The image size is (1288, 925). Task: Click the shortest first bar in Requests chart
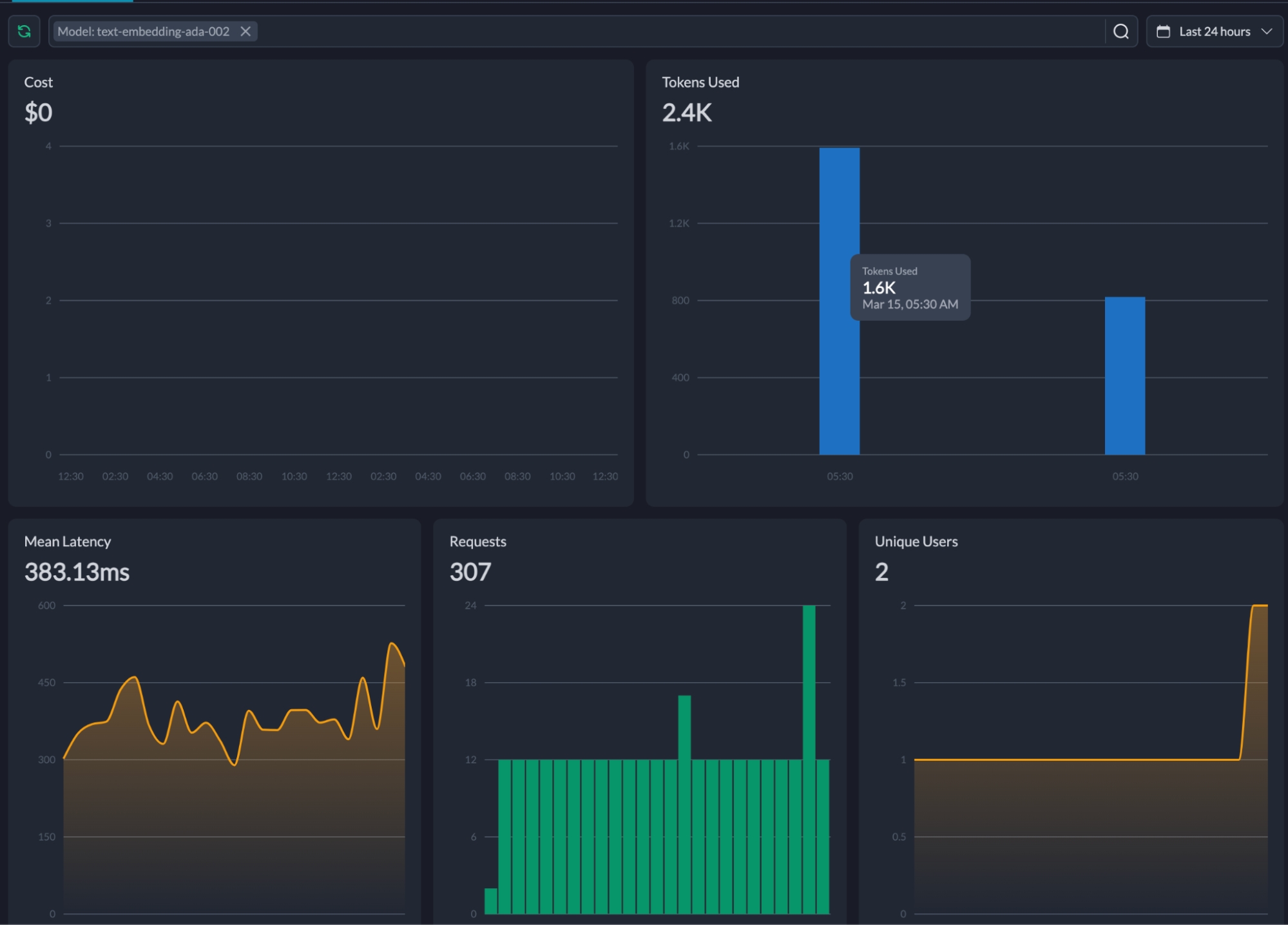click(490, 901)
